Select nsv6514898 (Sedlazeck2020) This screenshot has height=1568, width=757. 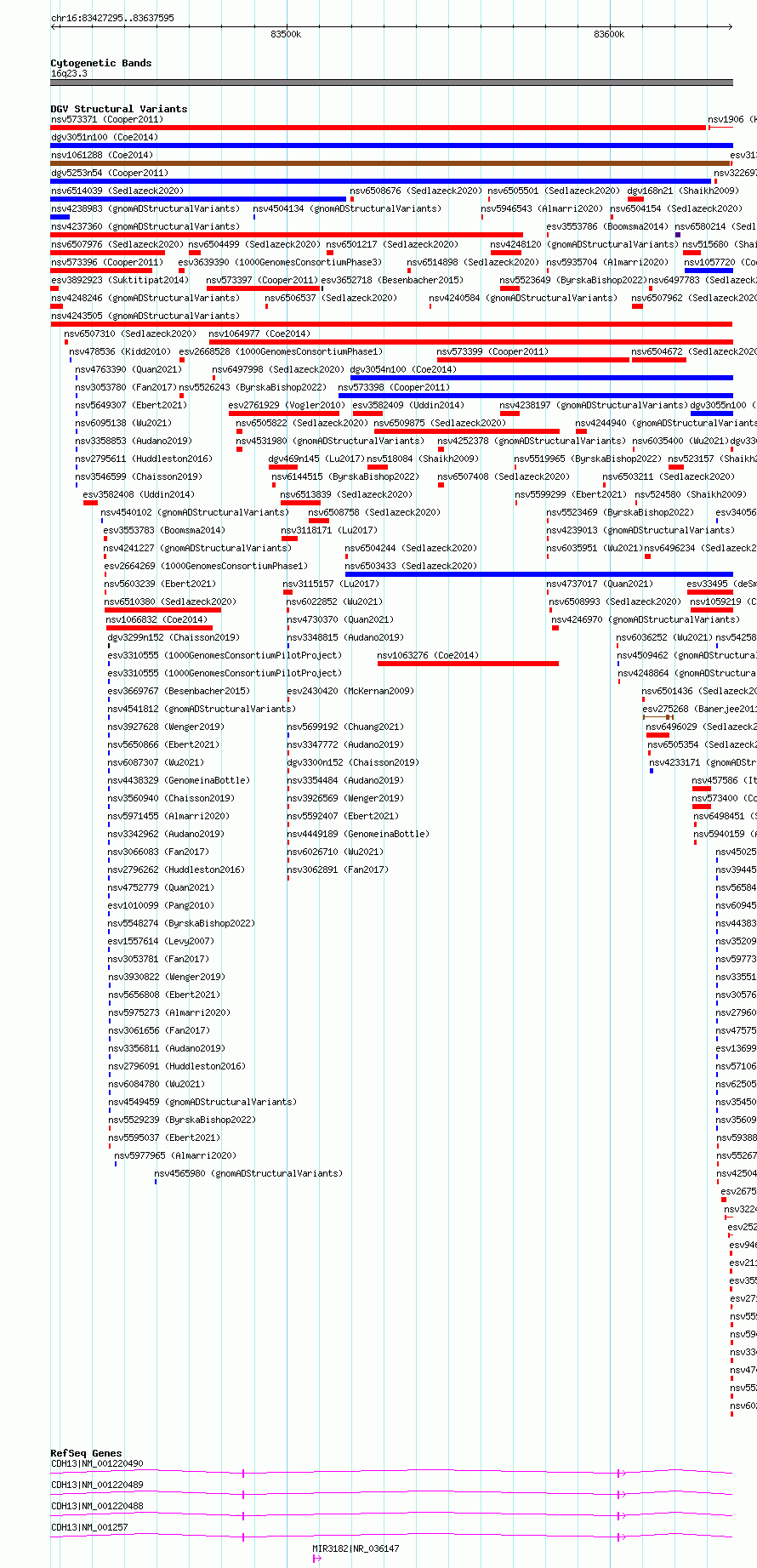tap(473, 262)
